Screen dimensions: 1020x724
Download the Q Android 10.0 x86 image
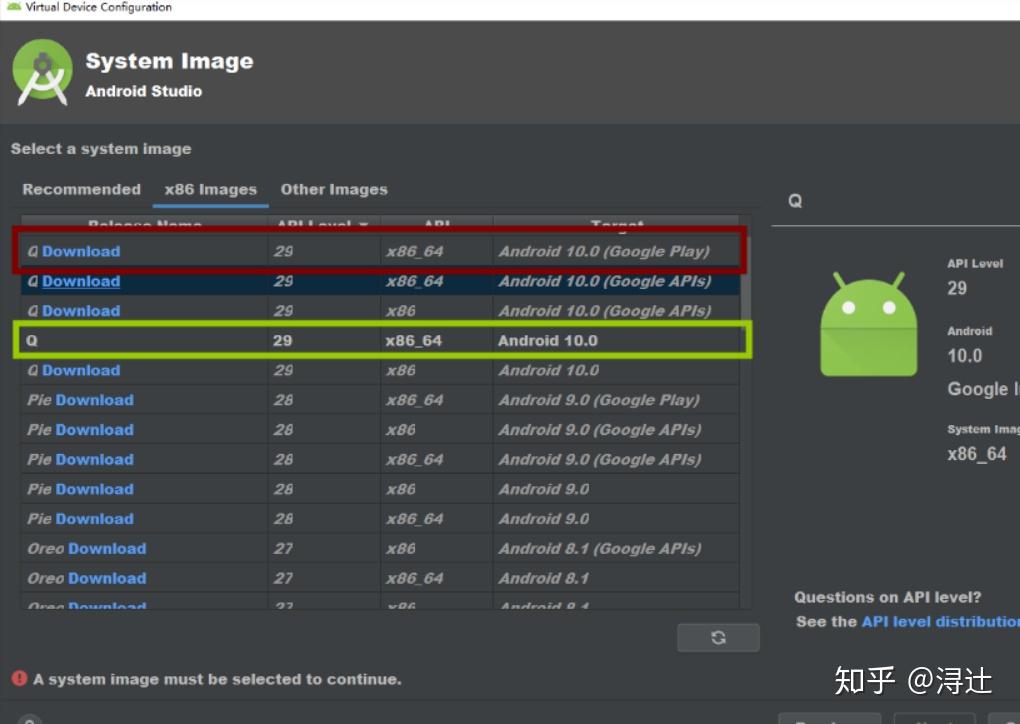tap(79, 370)
